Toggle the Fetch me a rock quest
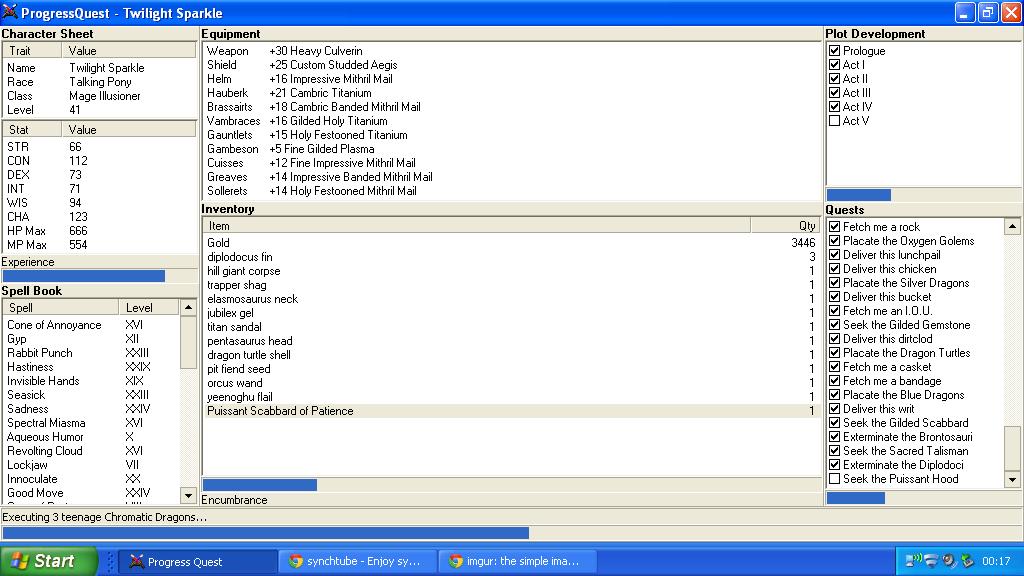The height and width of the screenshot is (576, 1024). pyautogui.click(x=835, y=227)
